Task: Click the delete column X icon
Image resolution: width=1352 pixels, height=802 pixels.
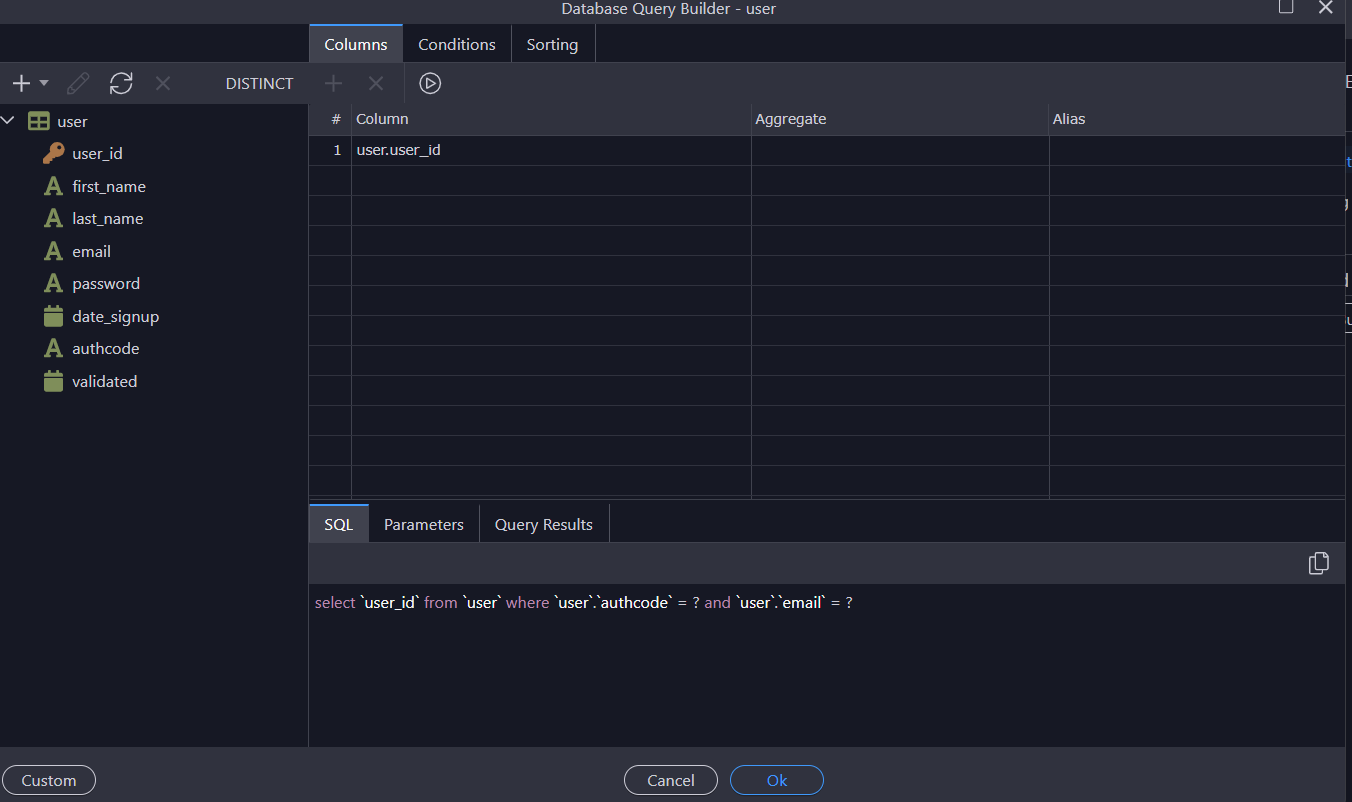Action: point(376,84)
